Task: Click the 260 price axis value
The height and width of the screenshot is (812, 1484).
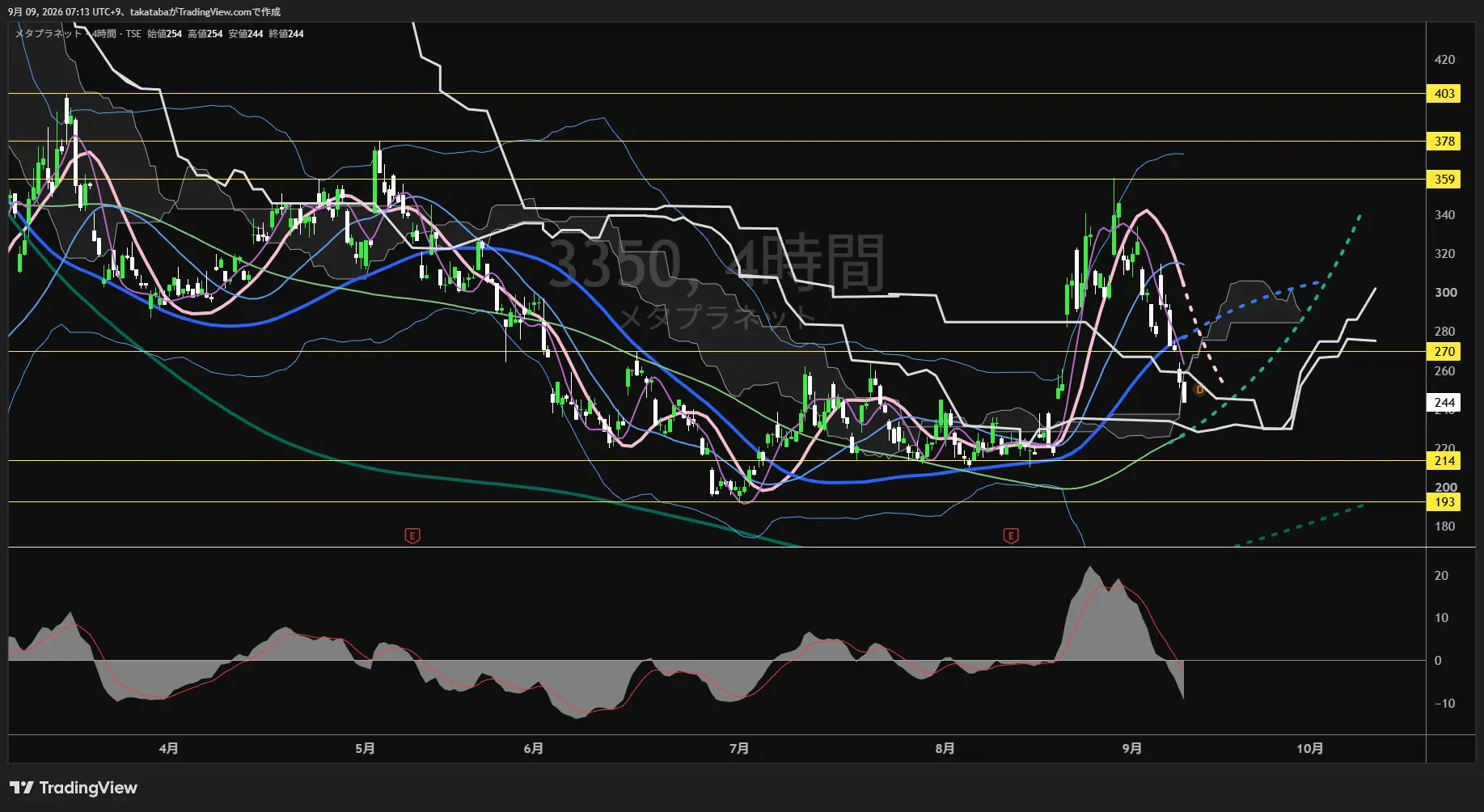Action: click(1444, 371)
